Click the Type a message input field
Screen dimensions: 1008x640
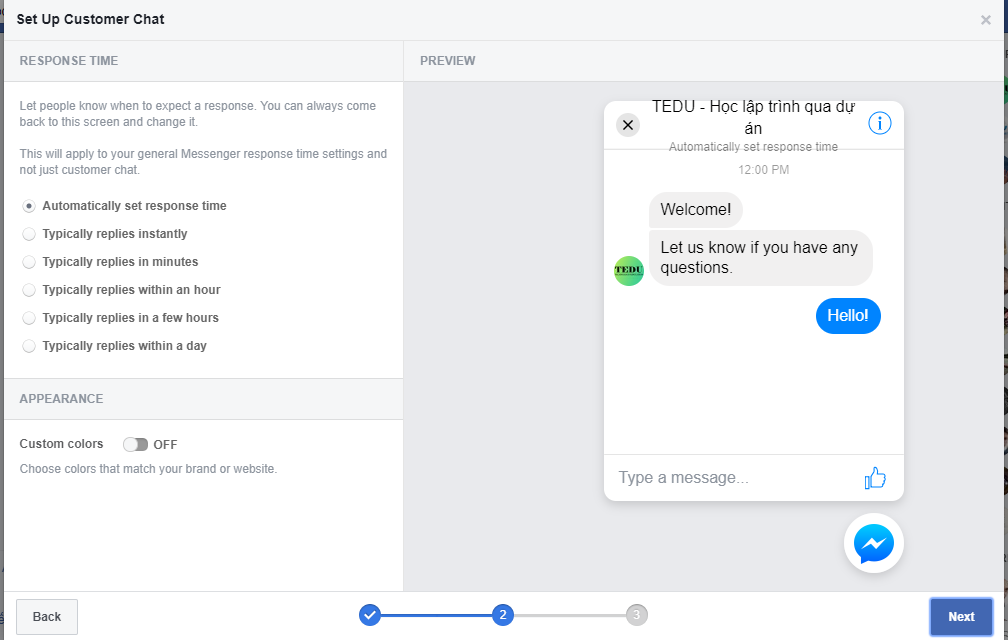click(x=730, y=478)
